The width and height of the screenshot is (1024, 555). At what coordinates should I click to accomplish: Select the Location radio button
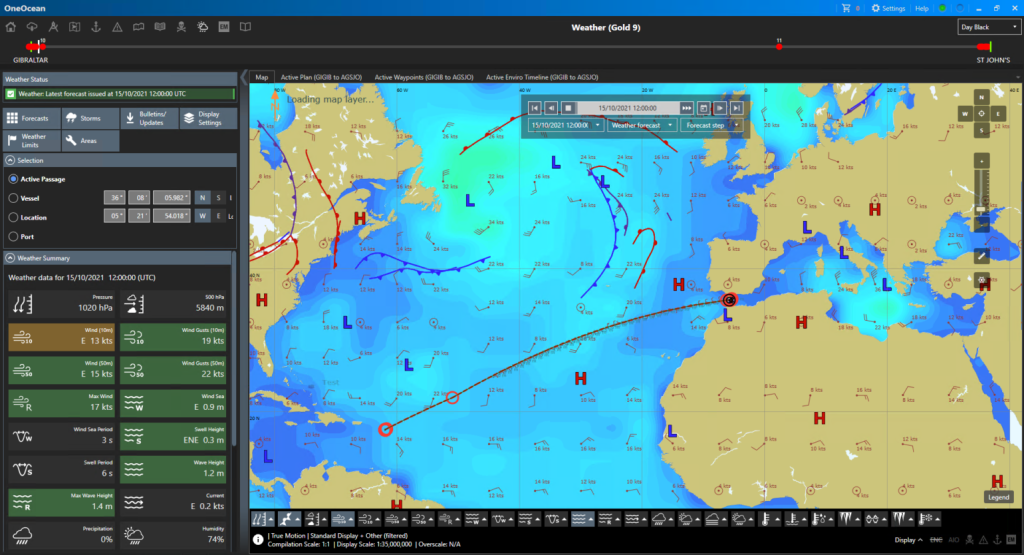[x=13, y=217]
